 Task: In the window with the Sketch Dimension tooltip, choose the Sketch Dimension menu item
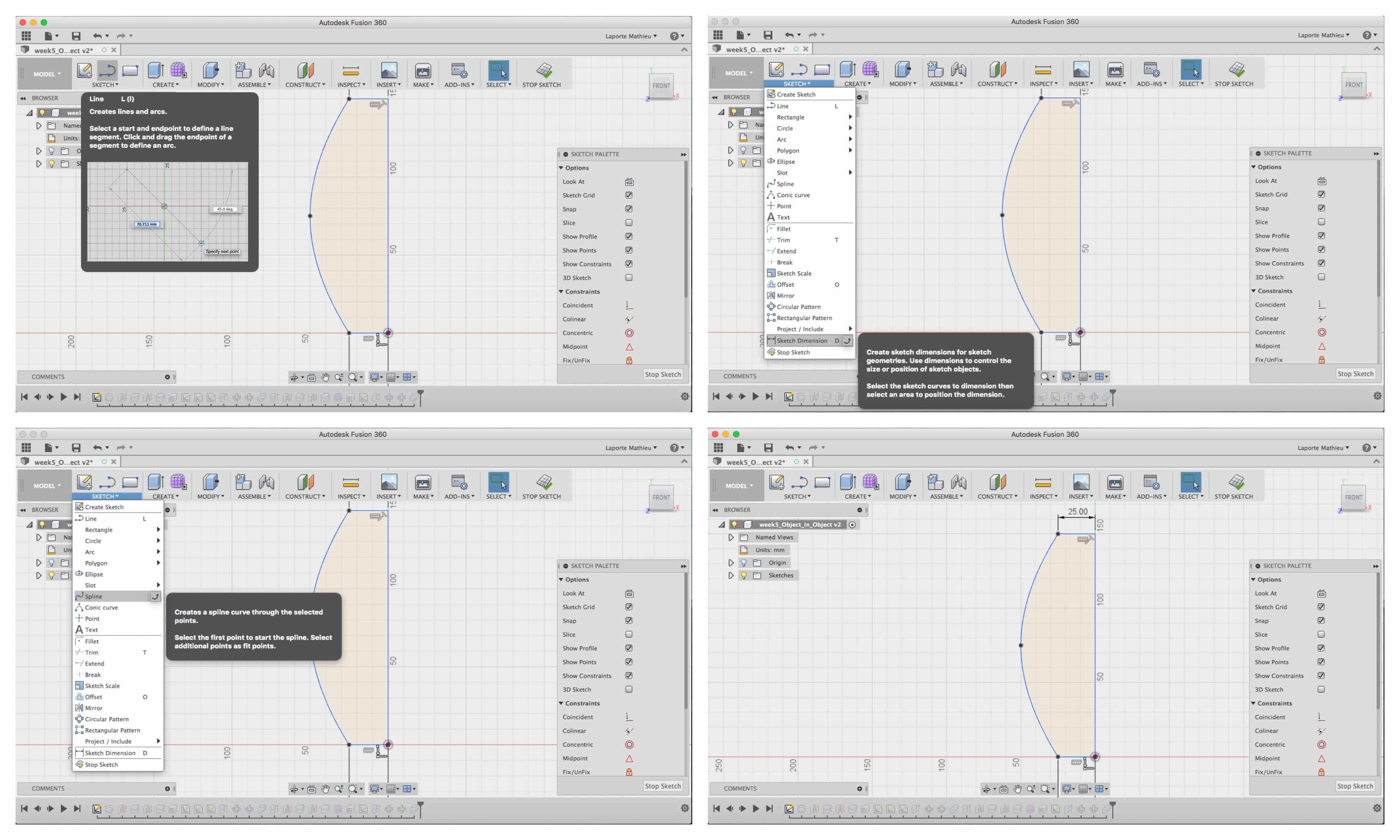[x=810, y=341]
